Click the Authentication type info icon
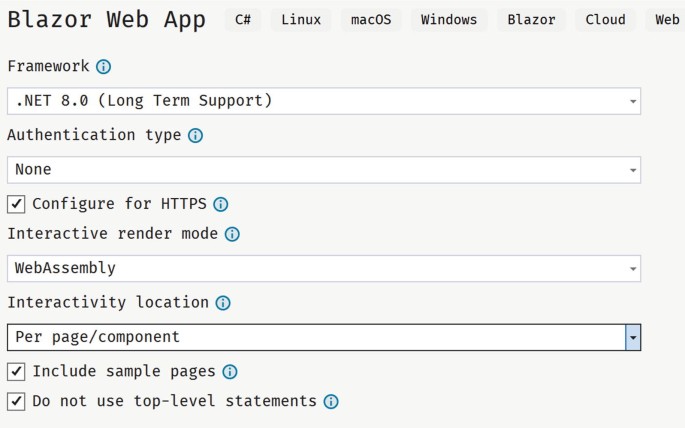Screen dimensions: 685x428 pyautogui.click(x=195, y=135)
